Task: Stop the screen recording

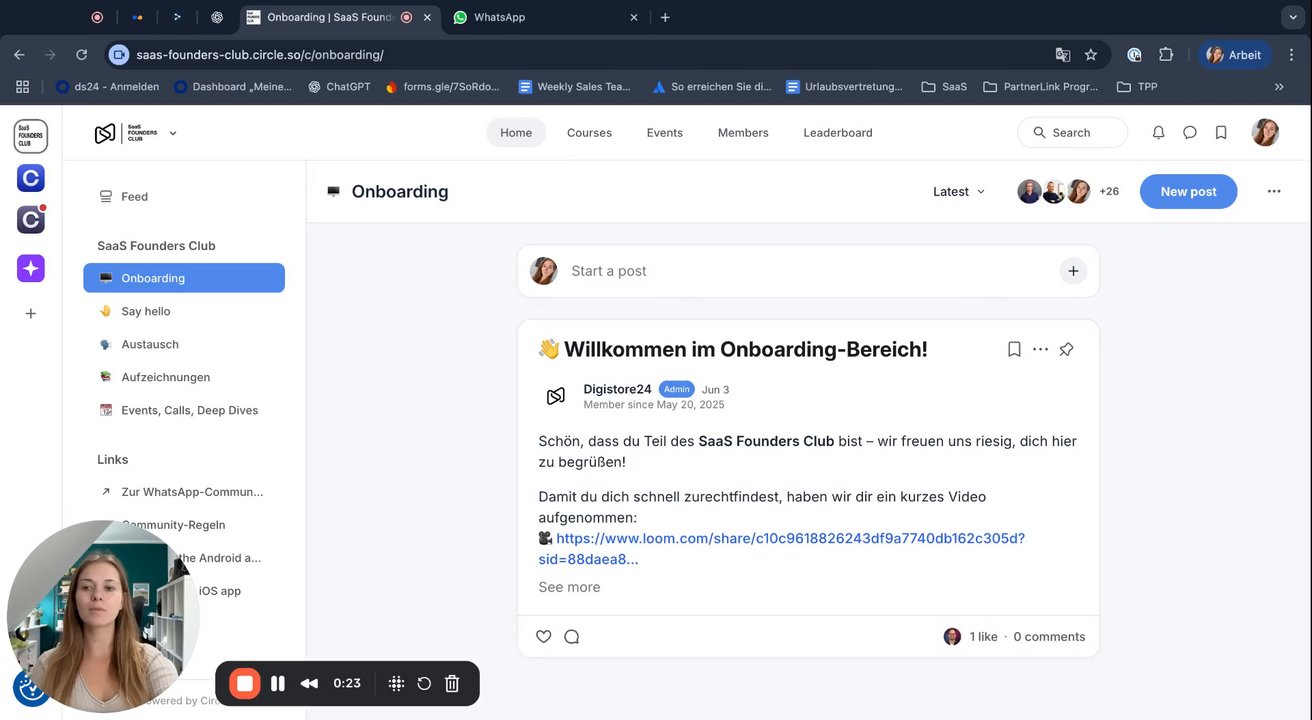Action: [x=245, y=683]
